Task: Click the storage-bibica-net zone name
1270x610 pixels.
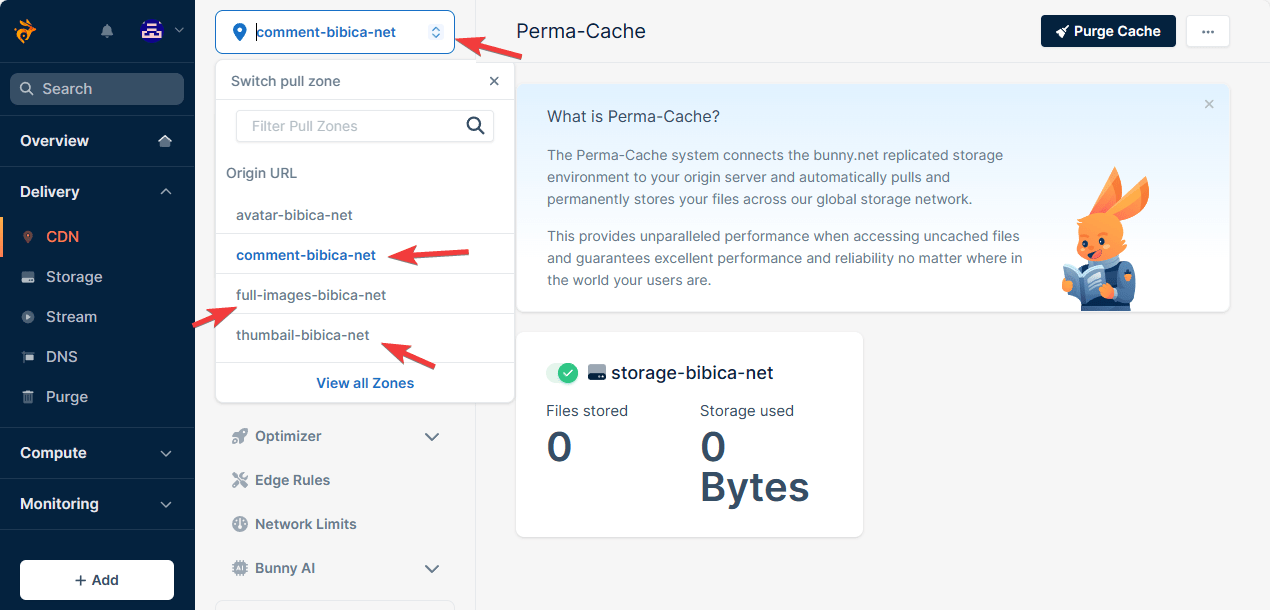Action: [x=692, y=373]
